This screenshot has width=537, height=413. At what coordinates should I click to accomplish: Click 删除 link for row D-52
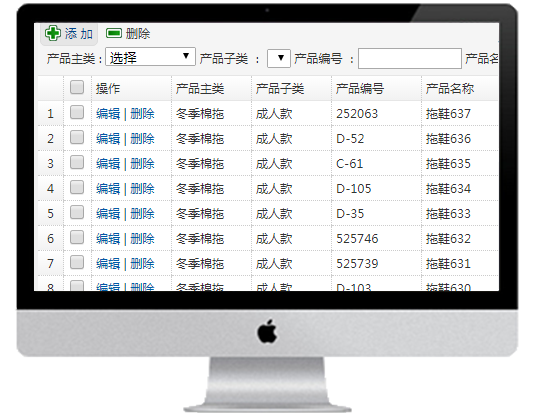point(142,139)
